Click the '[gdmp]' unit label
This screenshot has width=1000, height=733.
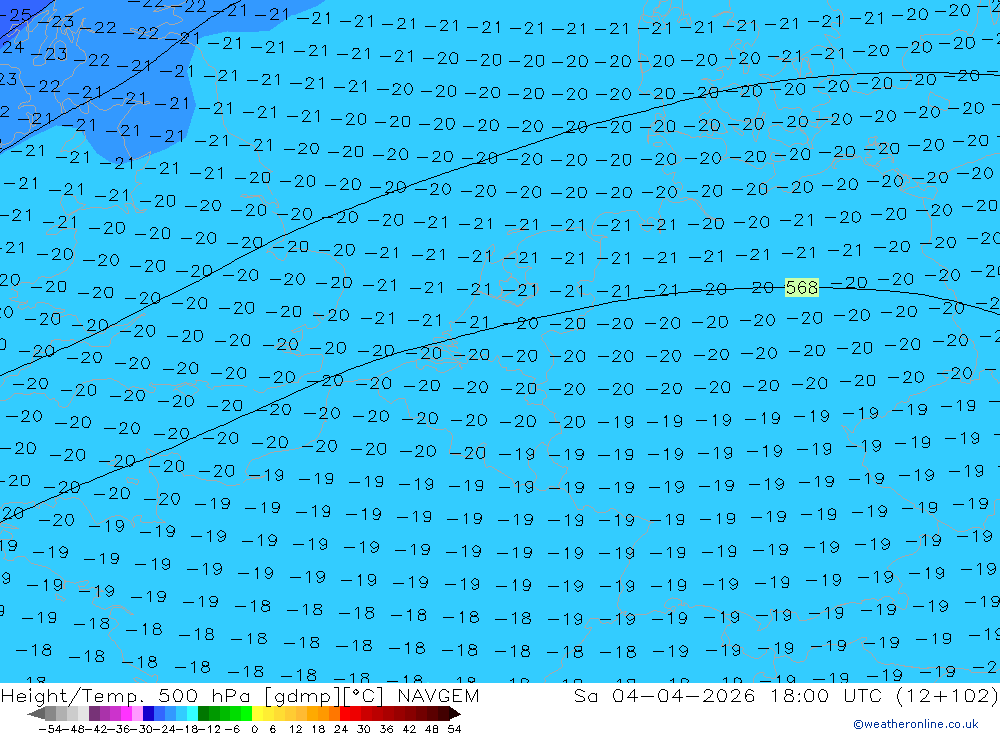303,696
